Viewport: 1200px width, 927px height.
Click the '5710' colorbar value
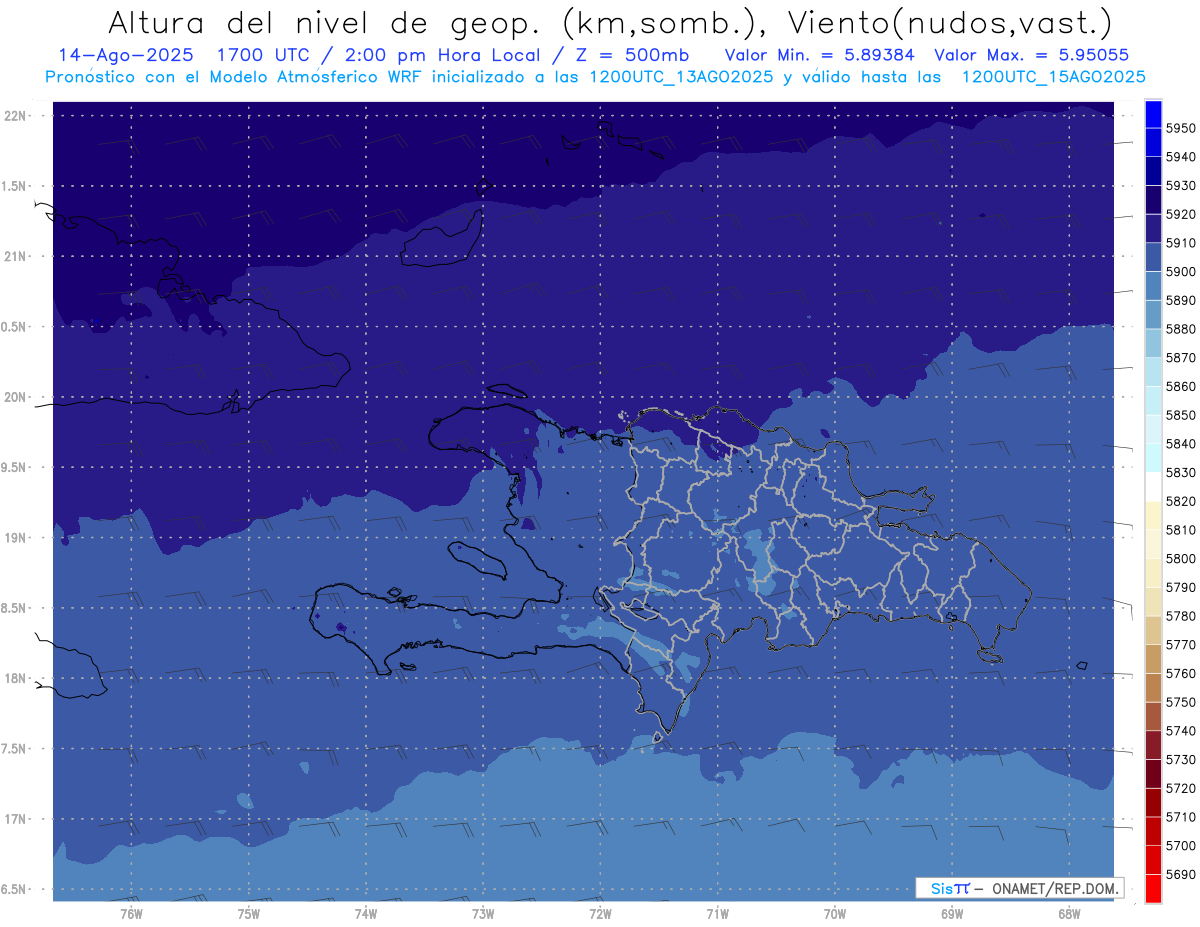tap(1180, 816)
